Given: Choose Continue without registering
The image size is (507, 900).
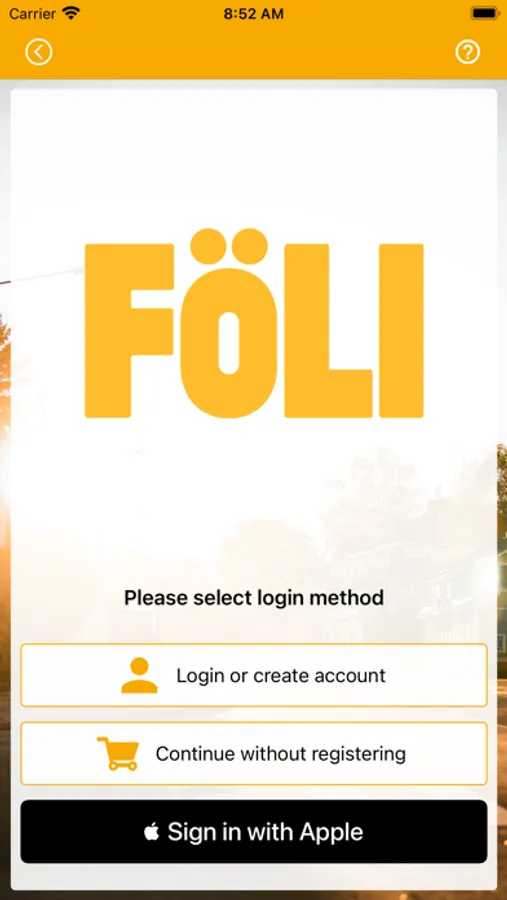Looking at the screenshot, I should pyautogui.click(x=254, y=753).
